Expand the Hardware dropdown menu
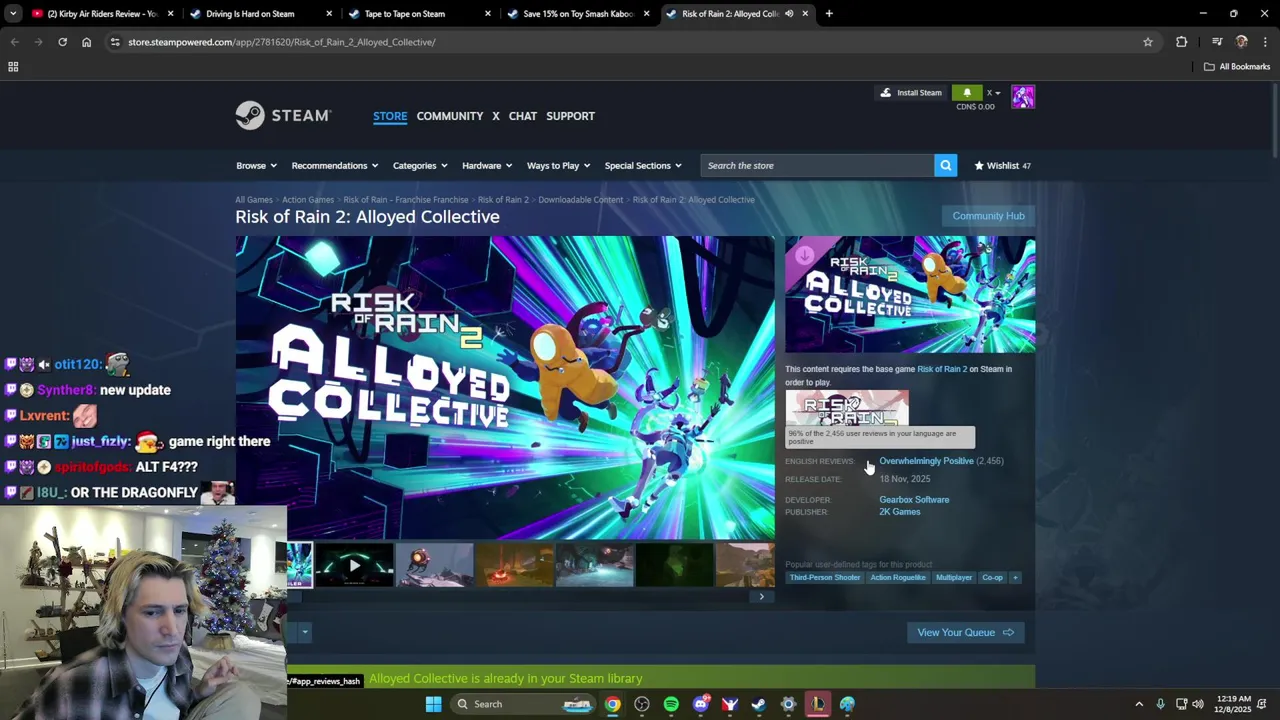This screenshot has width=1280, height=720. click(487, 166)
